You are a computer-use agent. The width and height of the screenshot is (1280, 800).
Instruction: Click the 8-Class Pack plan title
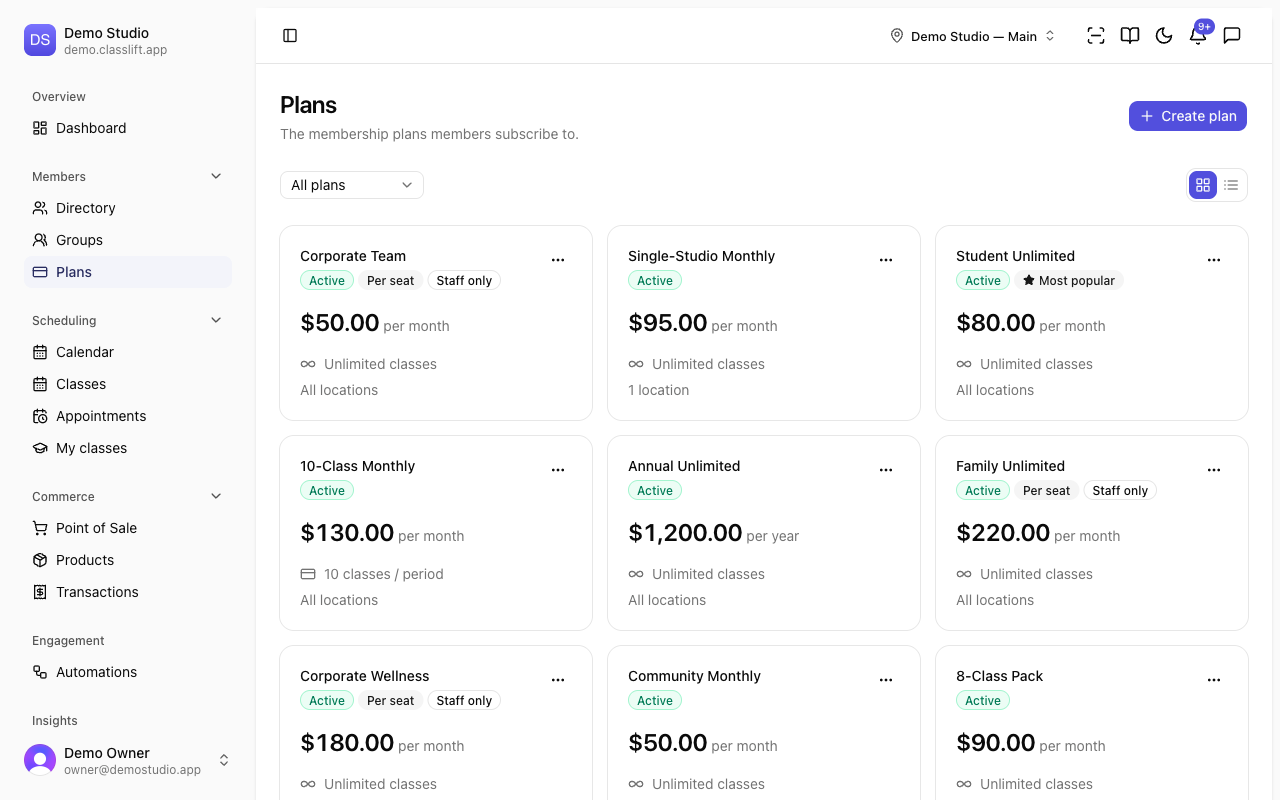click(x=999, y=676)
